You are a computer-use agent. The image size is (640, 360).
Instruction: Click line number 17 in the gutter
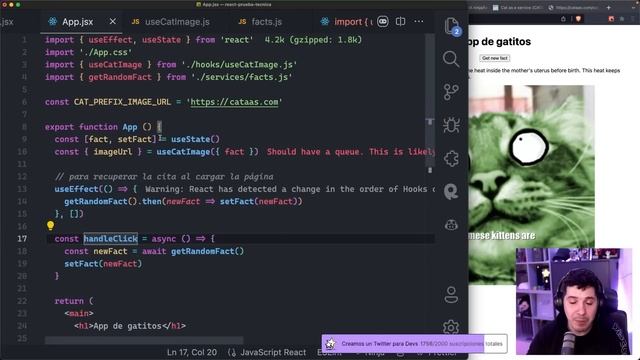click(22, 238)
